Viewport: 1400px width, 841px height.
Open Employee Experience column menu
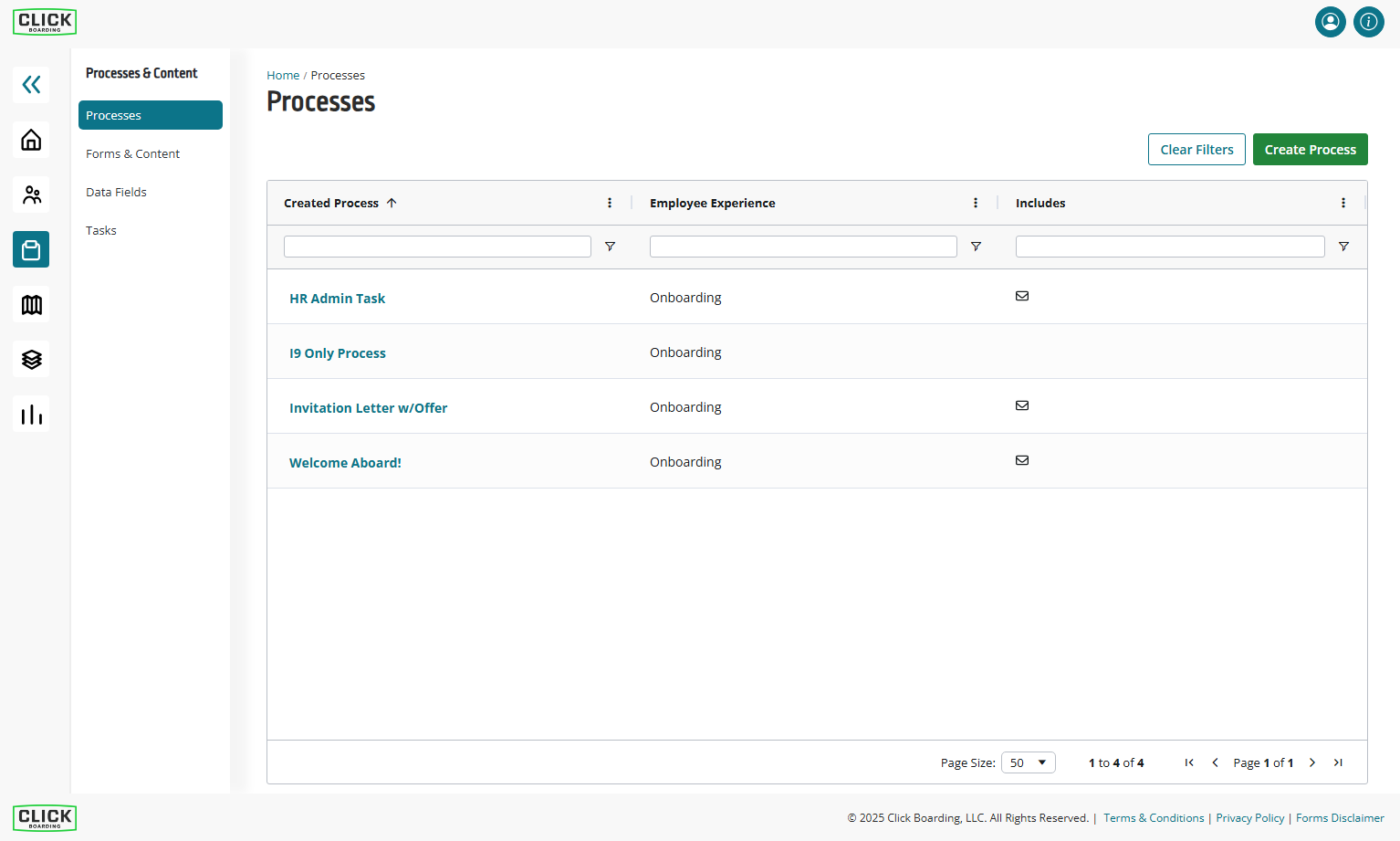coord(976,203)
